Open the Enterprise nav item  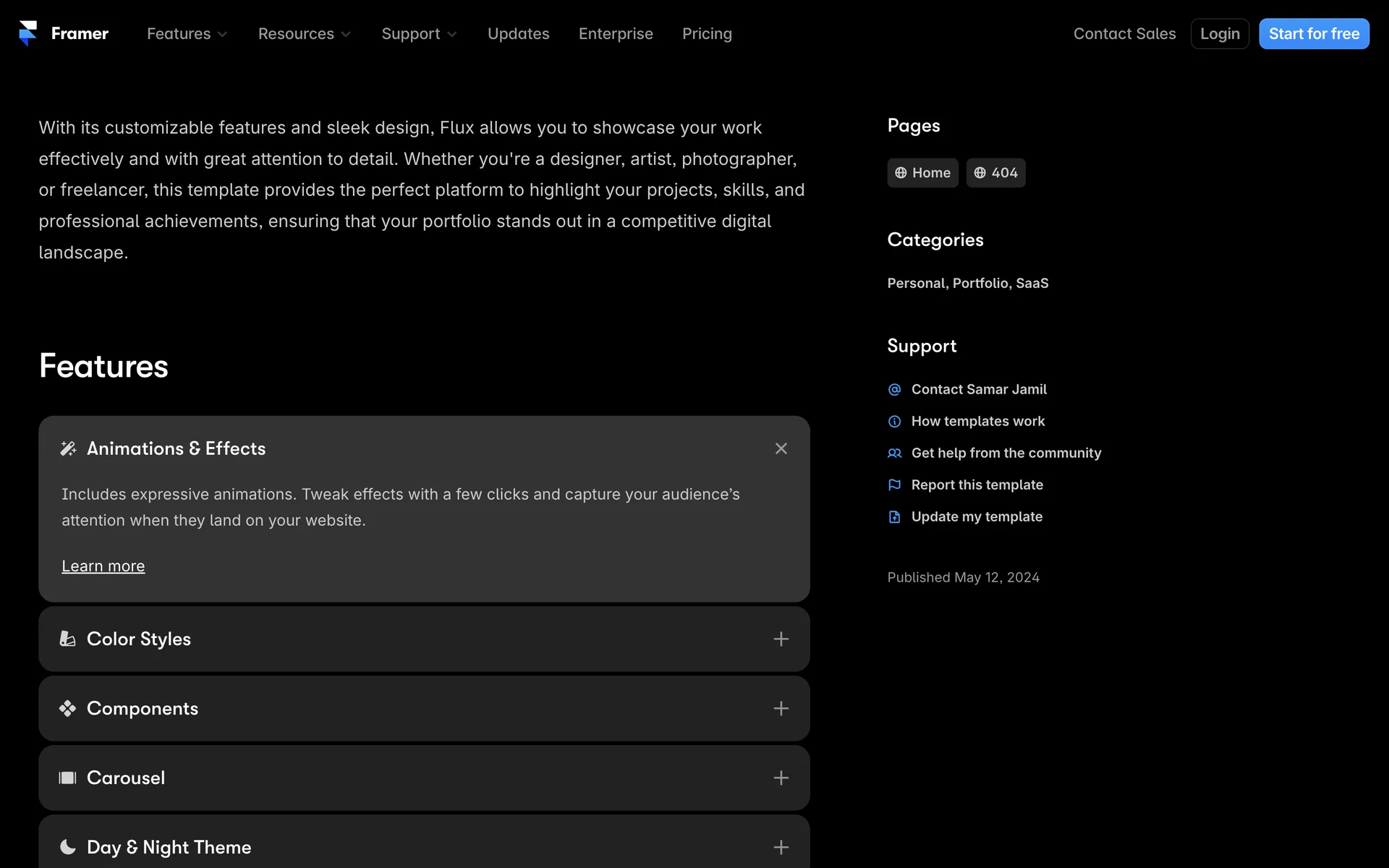pyautogui.click(x=616, y=34)
